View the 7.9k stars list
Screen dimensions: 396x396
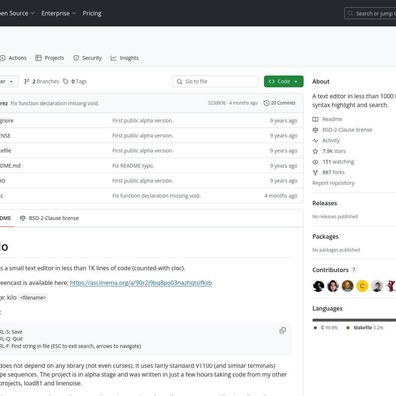click(334, 151)
